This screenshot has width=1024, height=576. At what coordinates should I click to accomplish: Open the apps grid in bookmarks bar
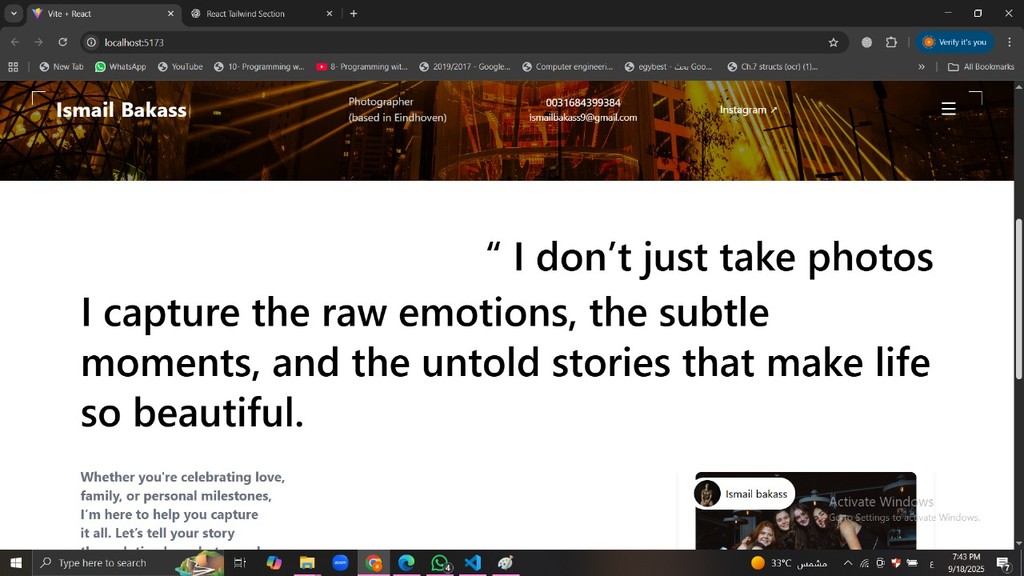point(13,67)
